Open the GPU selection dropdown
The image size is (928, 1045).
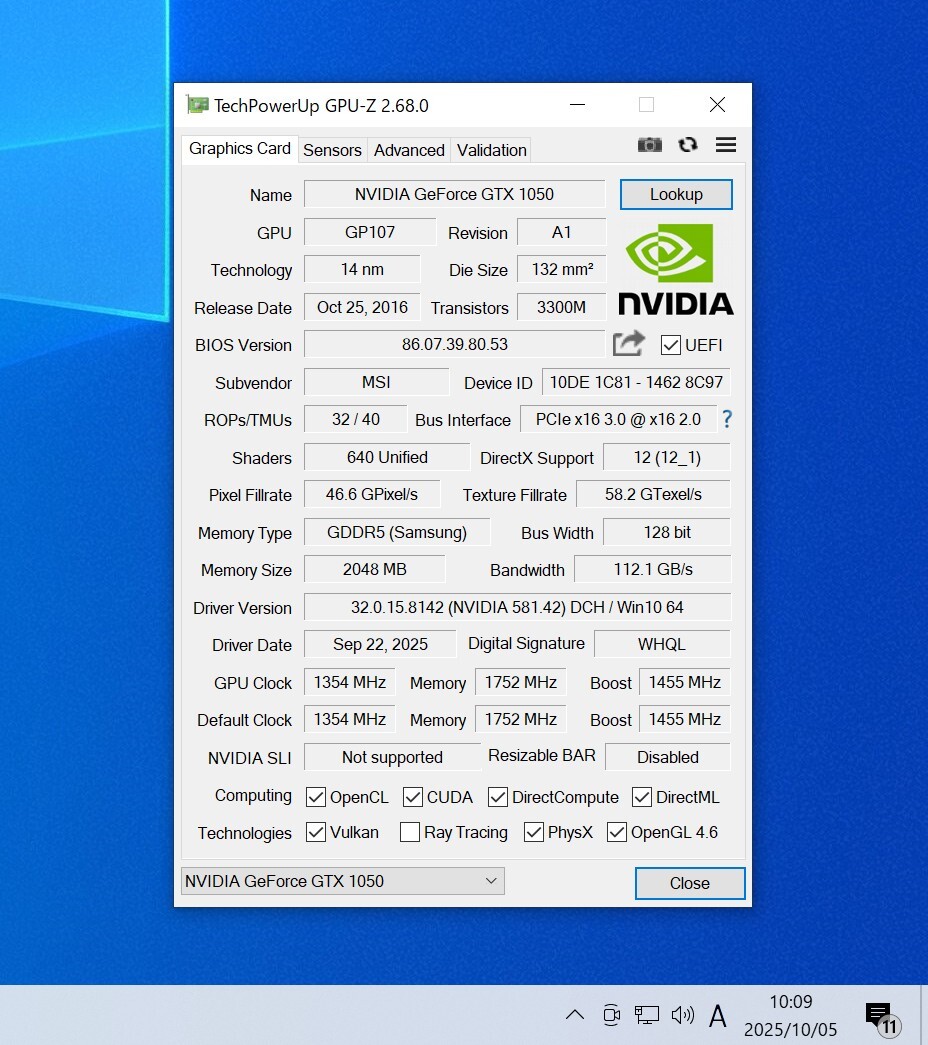342,881
